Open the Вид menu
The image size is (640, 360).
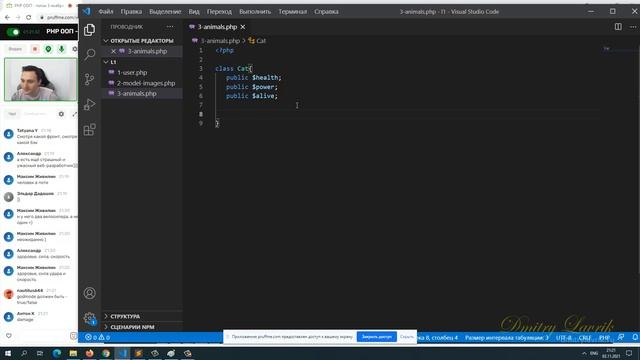[194, 11]
